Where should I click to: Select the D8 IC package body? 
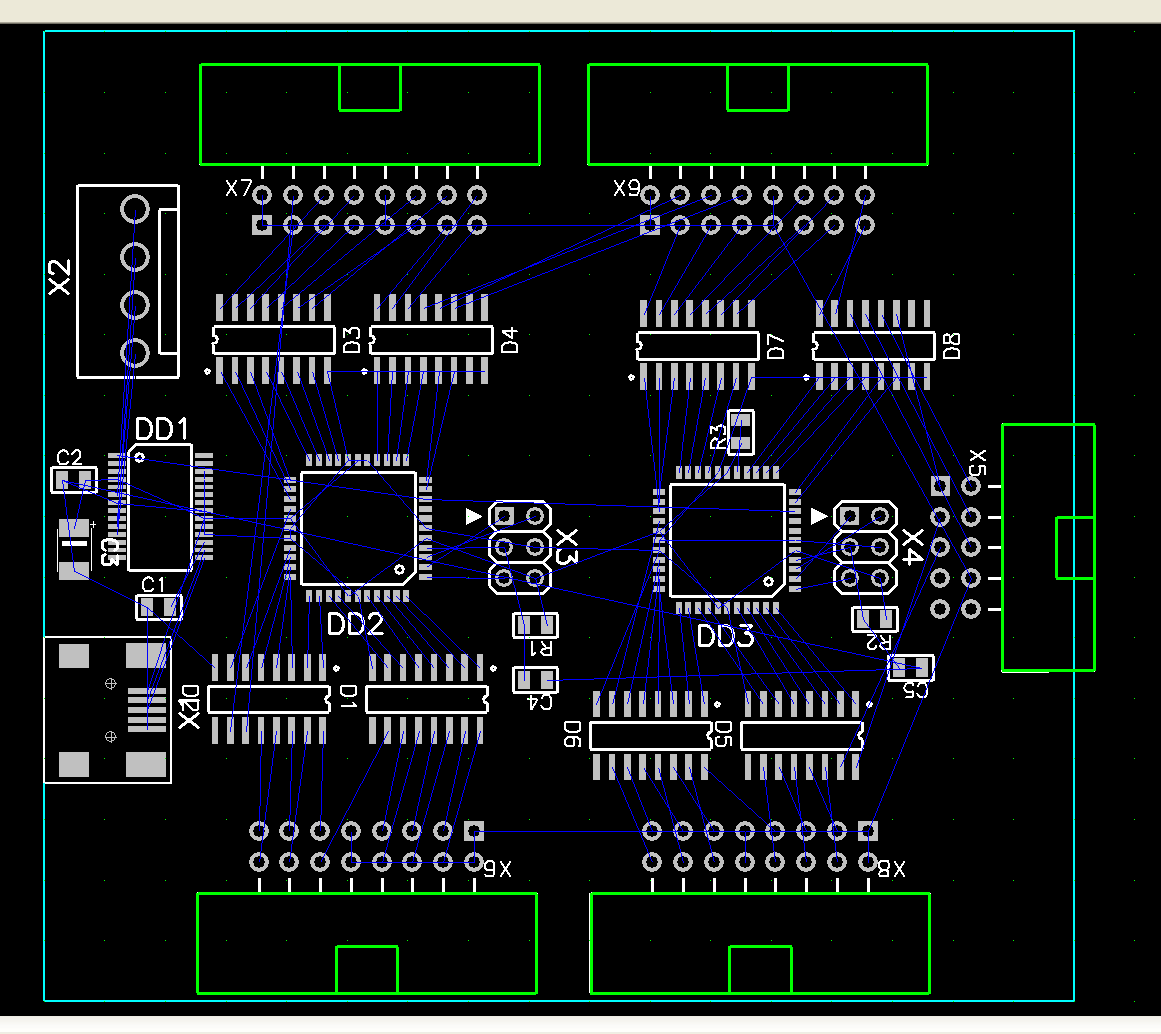pyautogui.click(x=874, y=346)
